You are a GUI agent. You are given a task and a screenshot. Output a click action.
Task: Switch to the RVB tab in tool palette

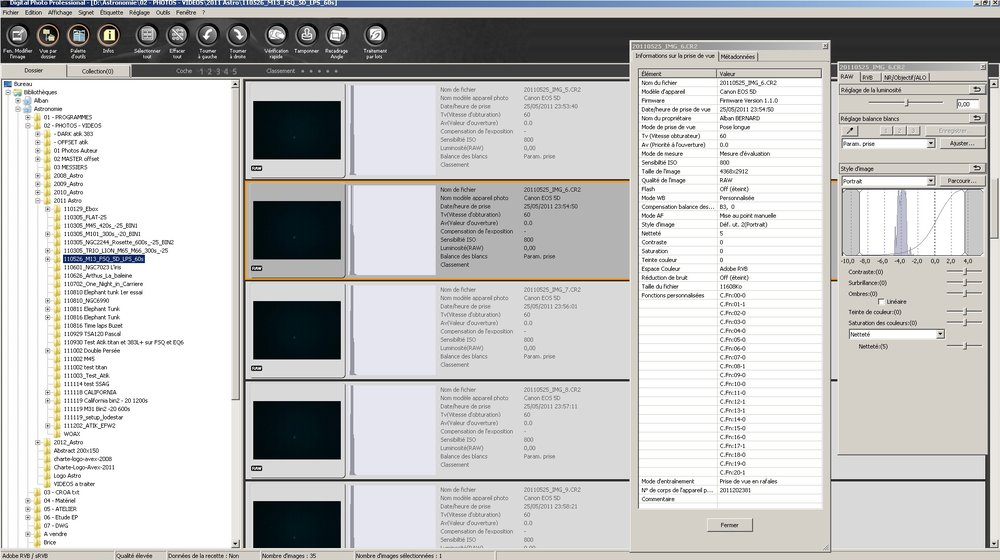point(867,77)
